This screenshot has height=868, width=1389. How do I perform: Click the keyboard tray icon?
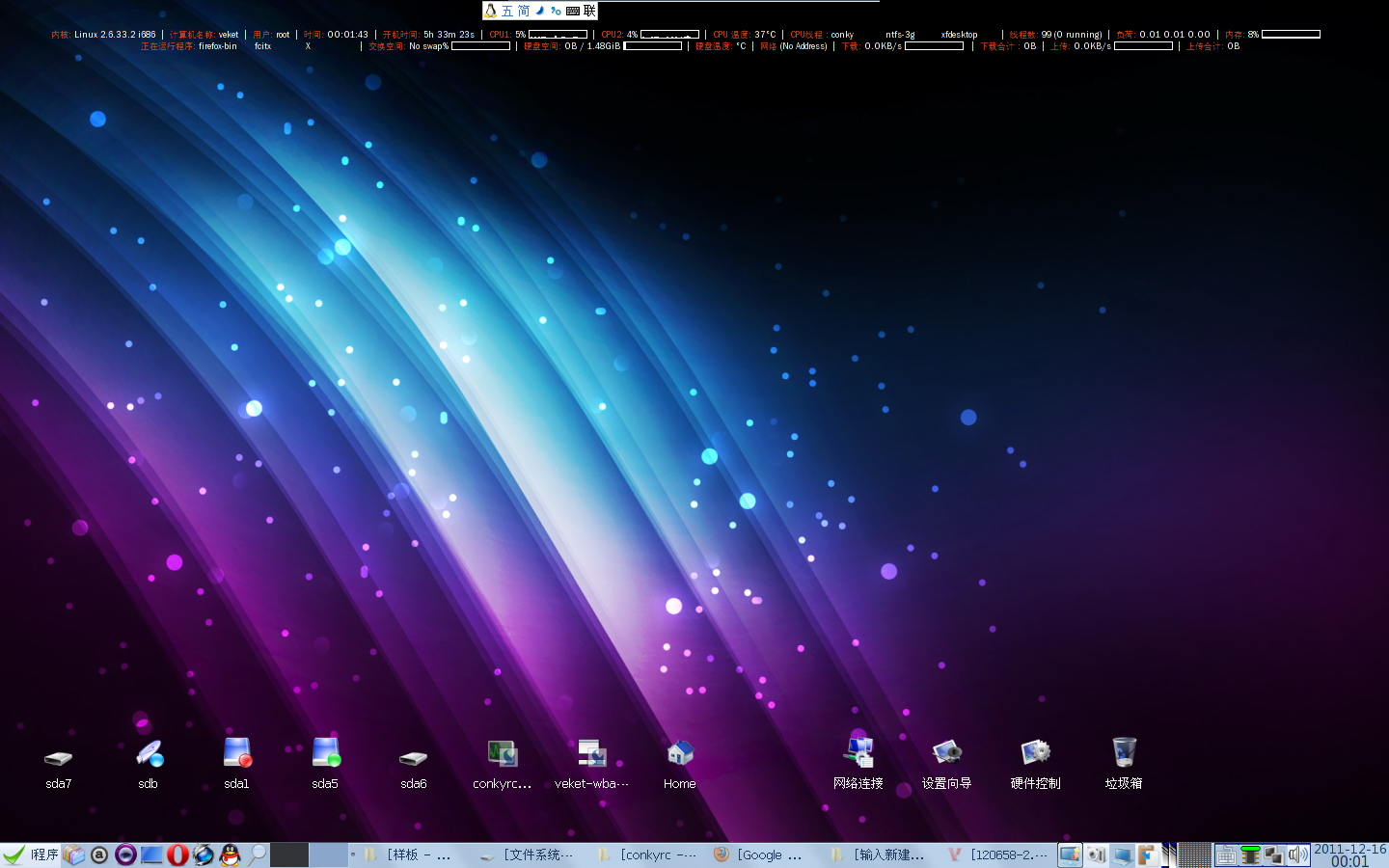pos(1226,854)
